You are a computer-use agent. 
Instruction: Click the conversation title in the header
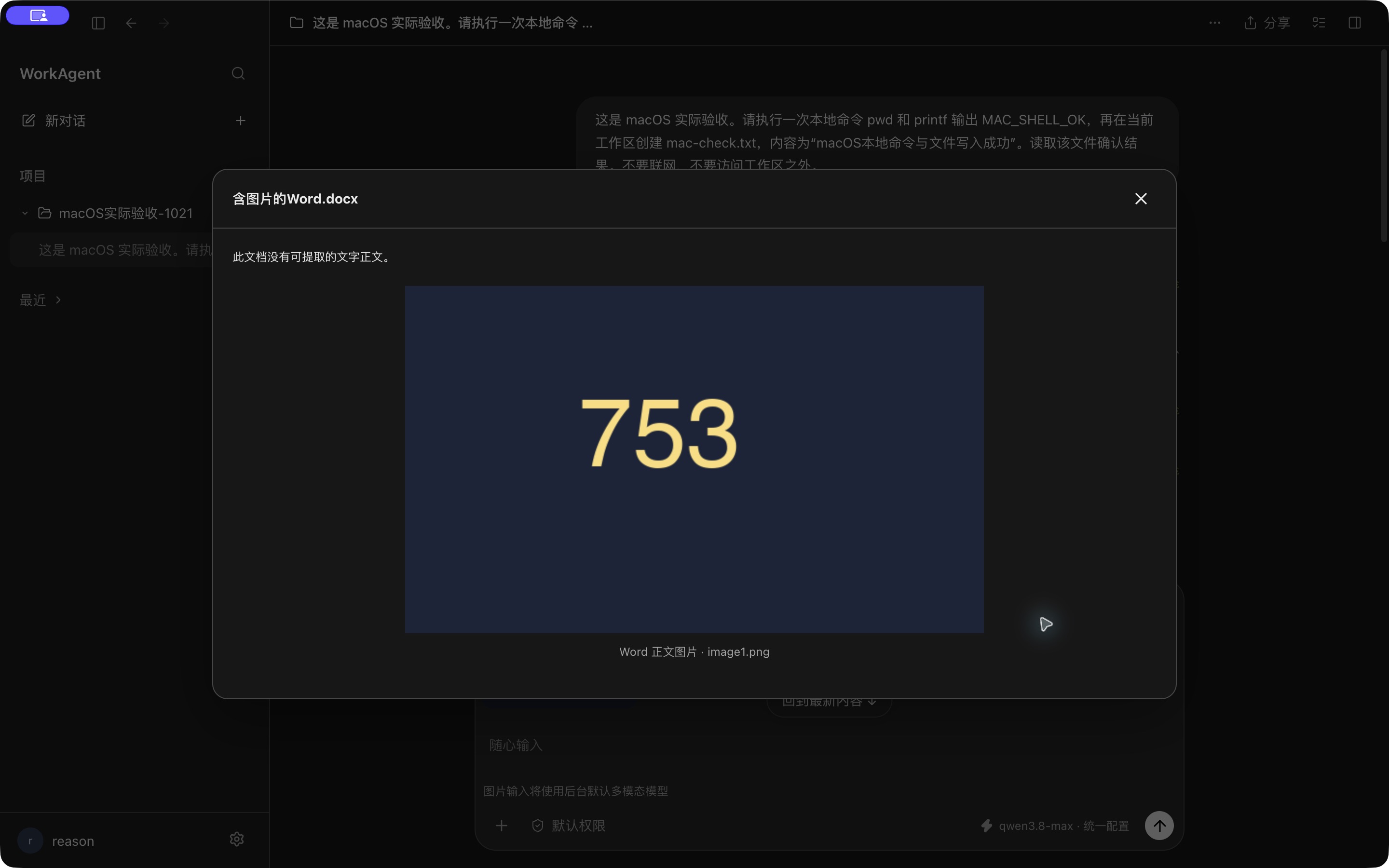452,23
